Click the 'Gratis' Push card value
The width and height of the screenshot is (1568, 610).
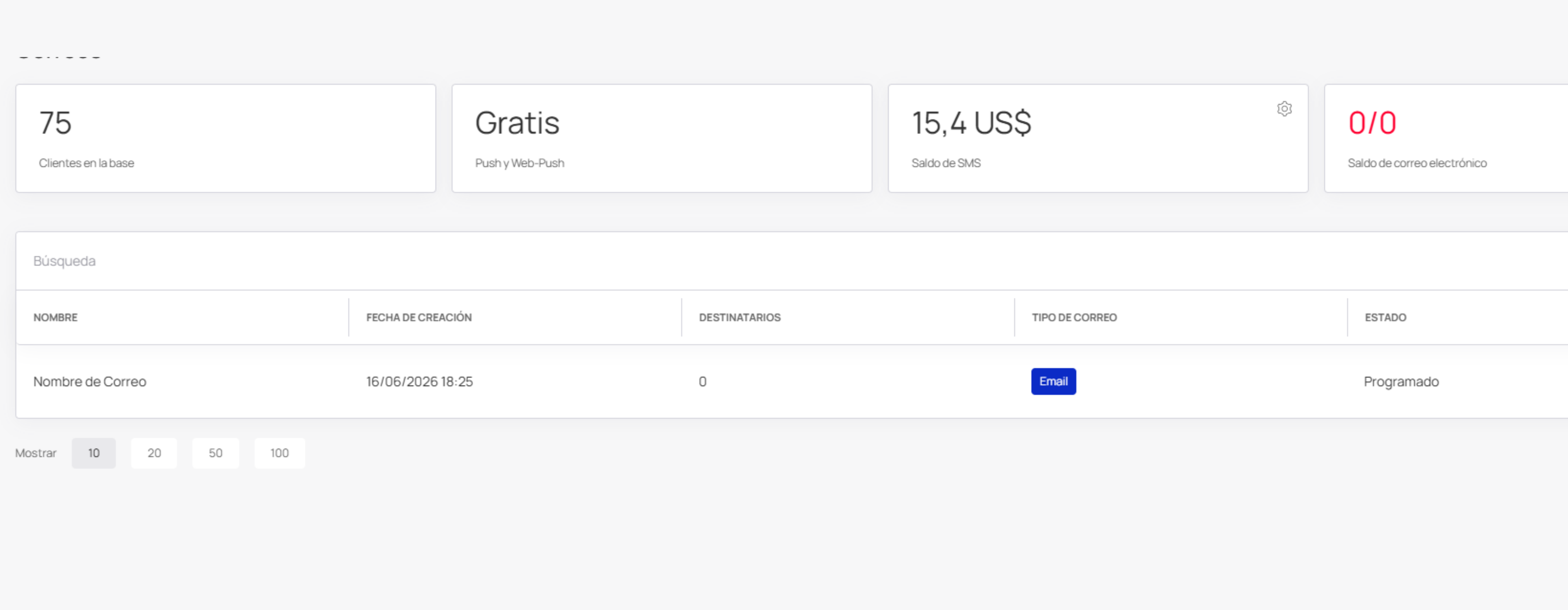click(517, 123)
